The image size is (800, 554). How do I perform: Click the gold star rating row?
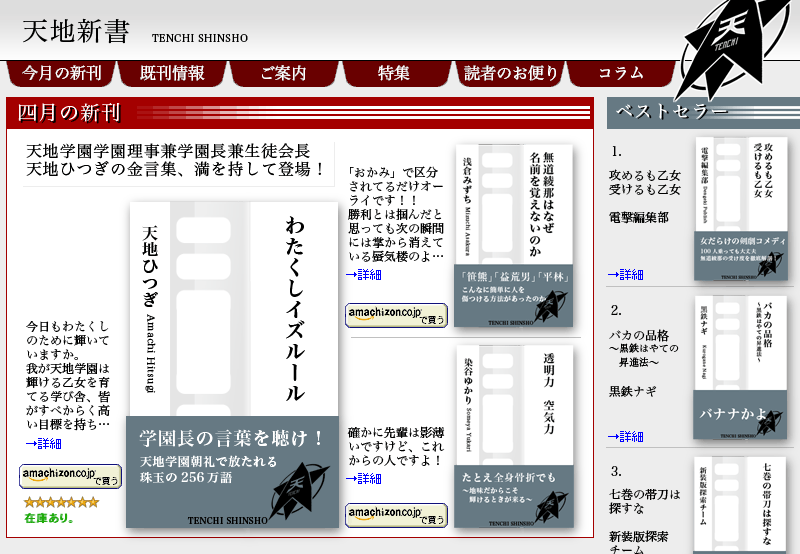(x=61, y=502)
